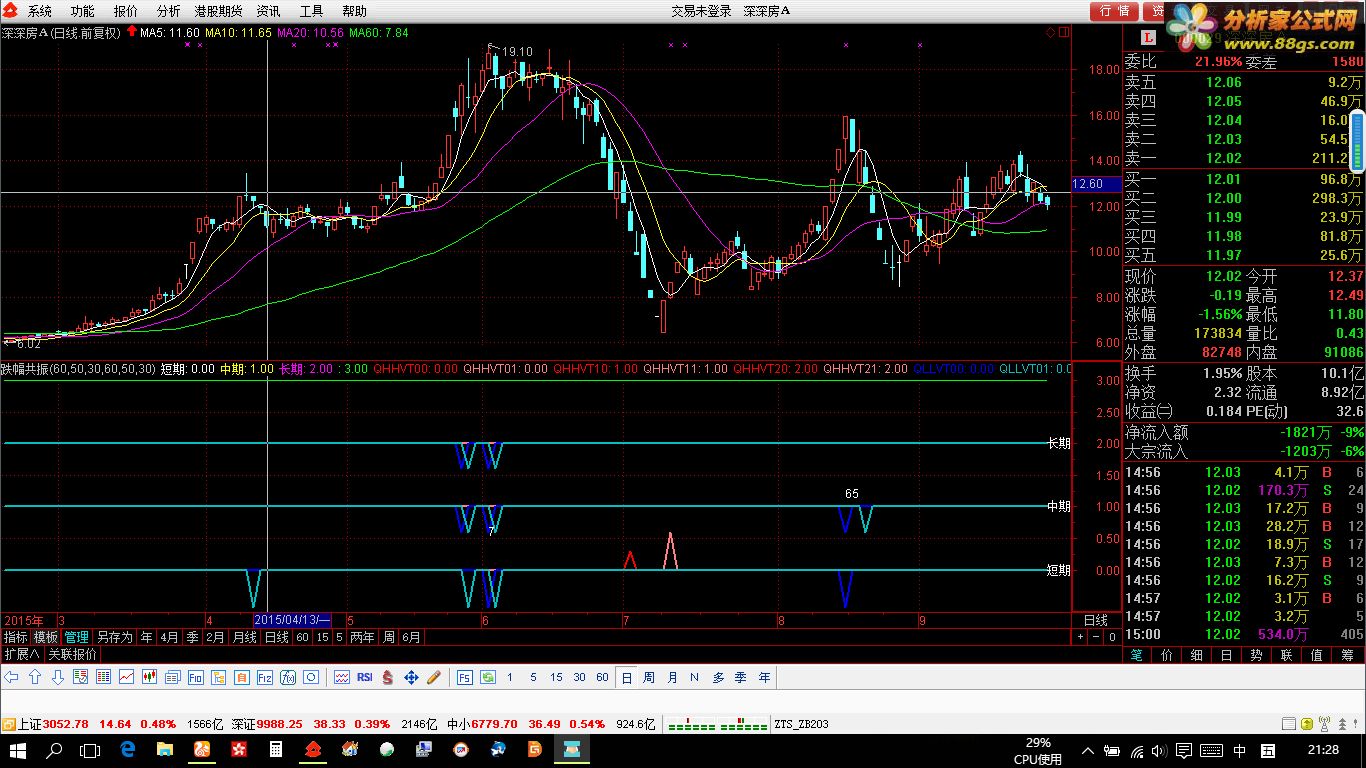This screenshot has height=768, width=1366.
Task: Select the 季 range button in indicator row
Action: click(192, 637)
